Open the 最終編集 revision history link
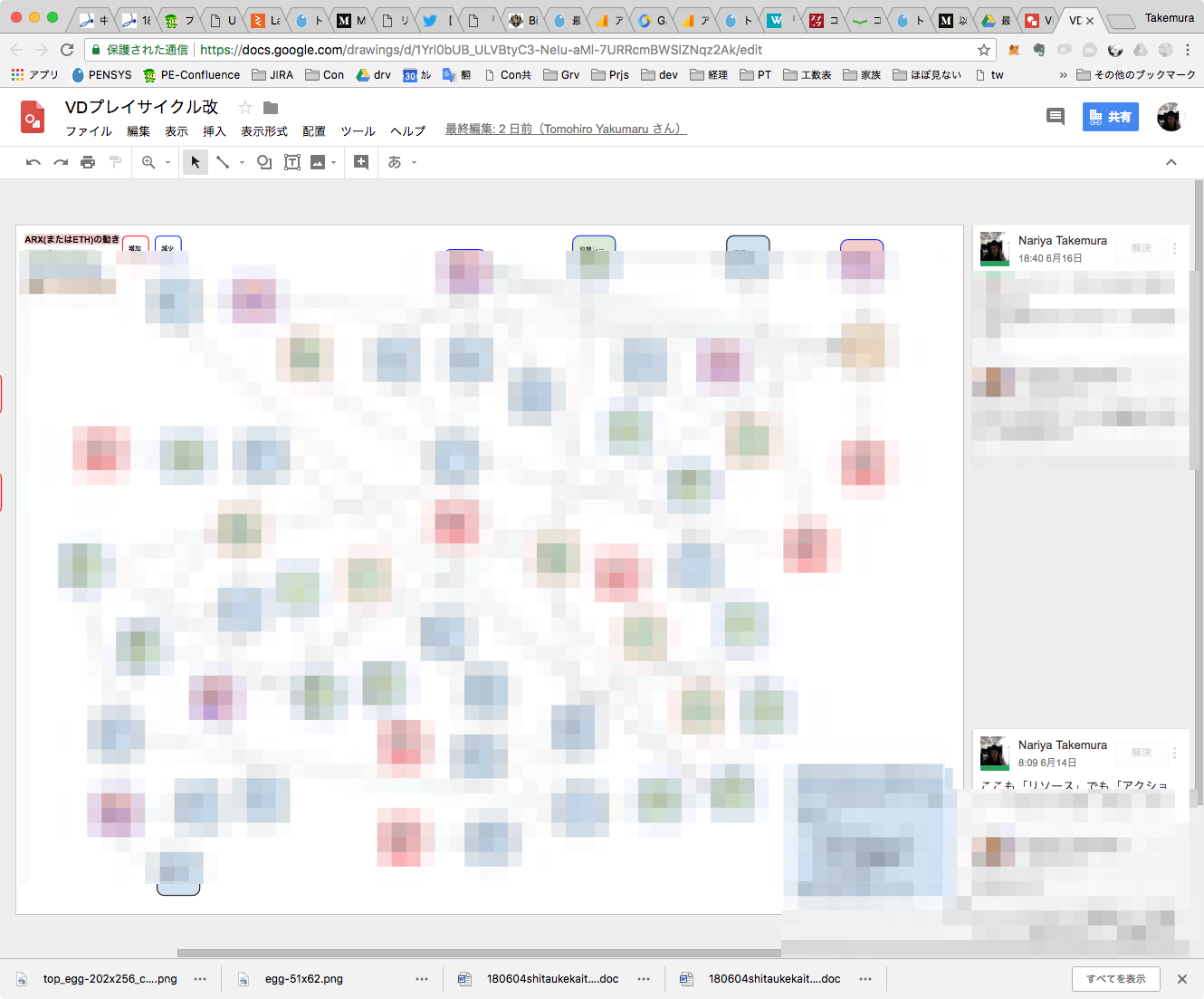Viewport: 1204px width, 999px height. pos(566,130)
